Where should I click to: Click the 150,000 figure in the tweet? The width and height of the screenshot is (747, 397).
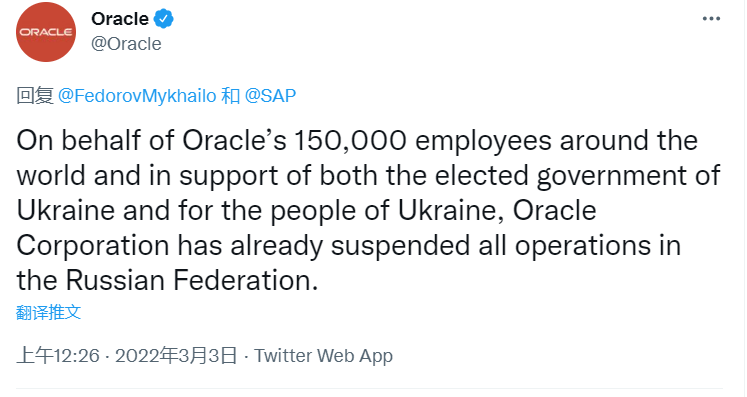click(350, 141)
